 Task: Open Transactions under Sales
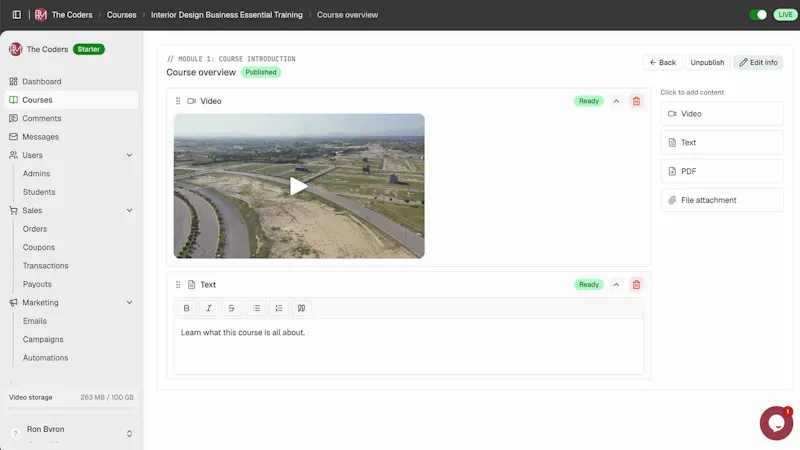pyautogui.click(x=45, y=265)
